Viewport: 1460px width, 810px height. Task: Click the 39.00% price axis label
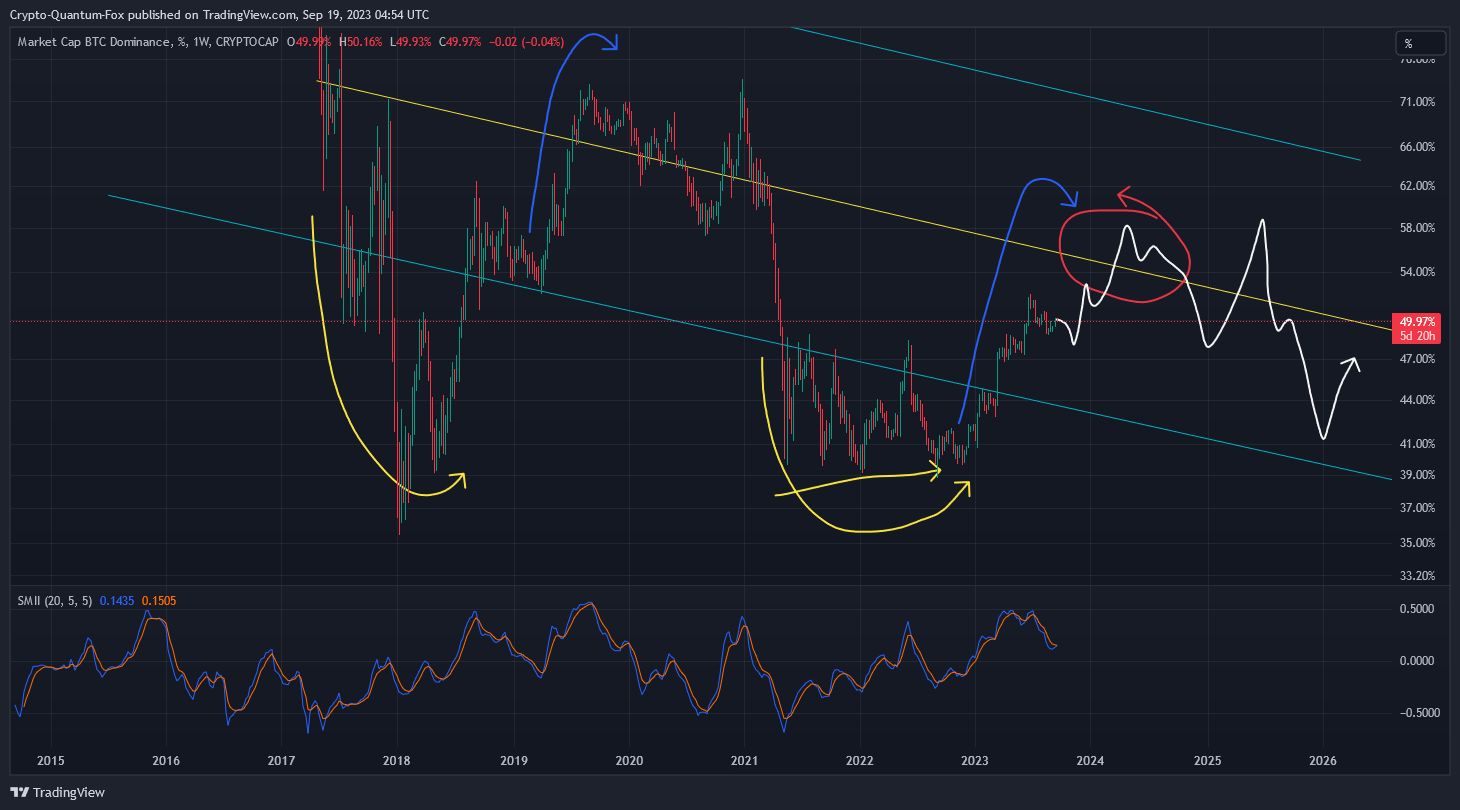(x=1418, y=475)
